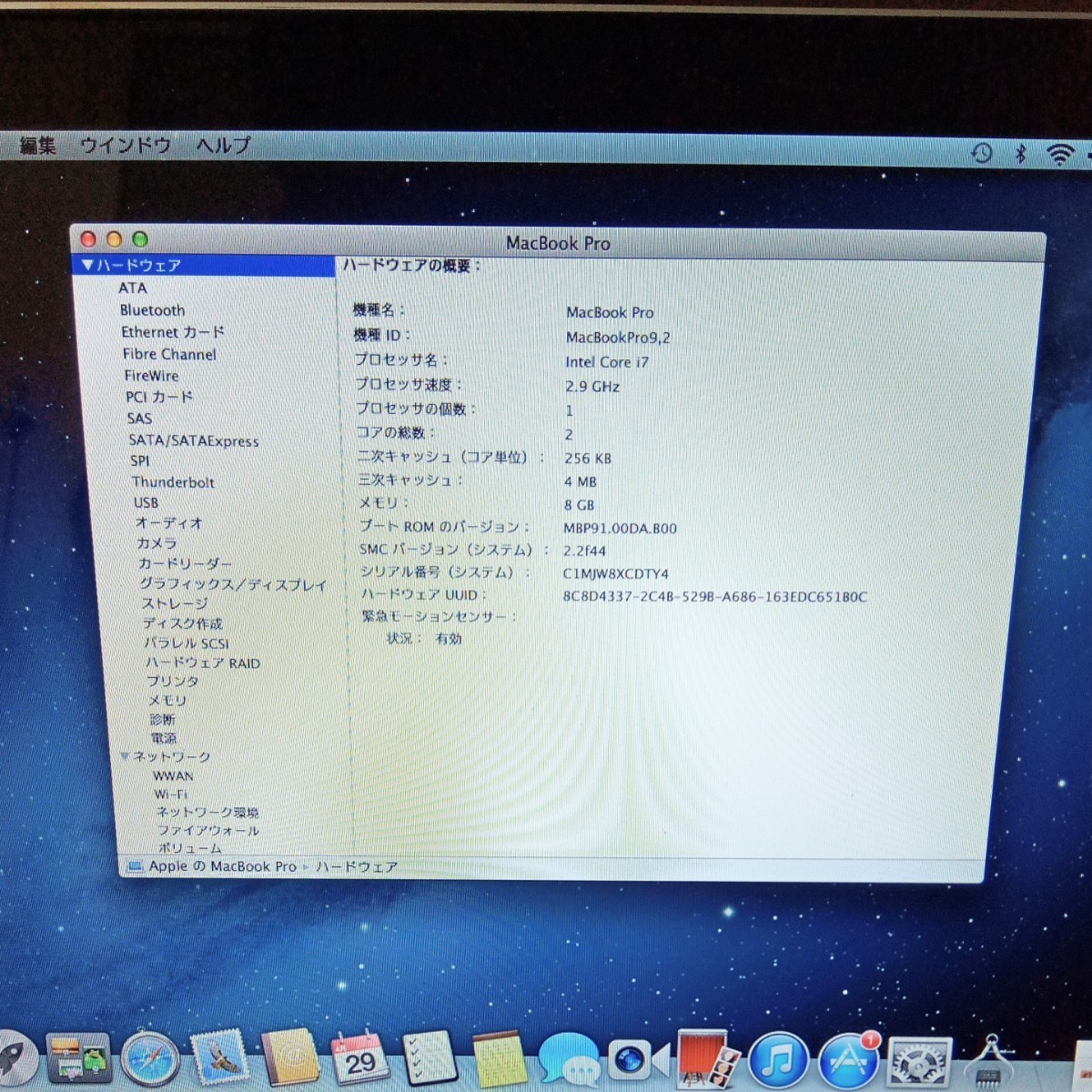Select FireWire in sidebar
Screen dimensions: 1092x1092
click(151, 376)
